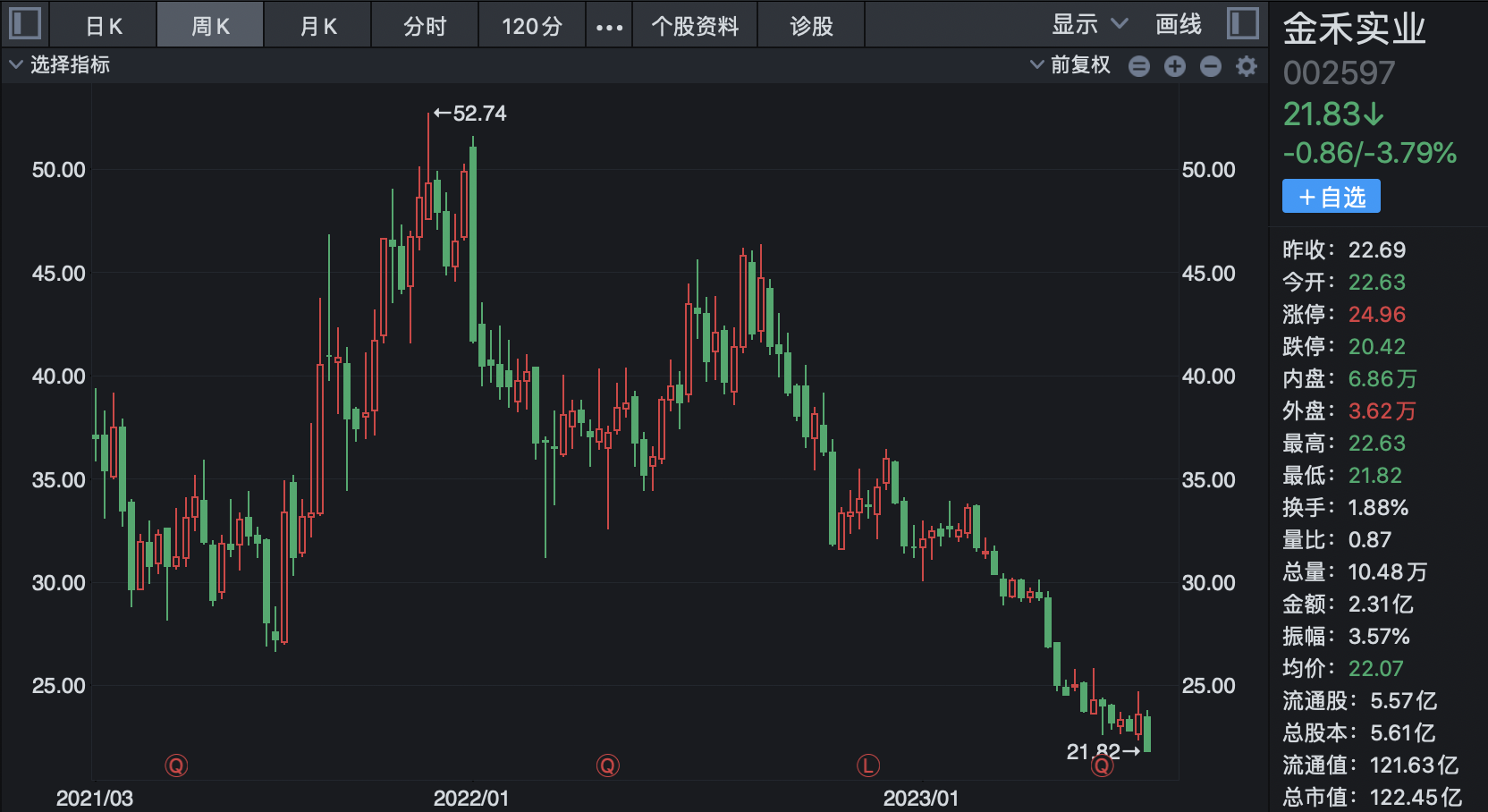This screenshot has height=812, width=1488.
Task: Click the 画线 drawing button
Action: [x=1178, y=25]
